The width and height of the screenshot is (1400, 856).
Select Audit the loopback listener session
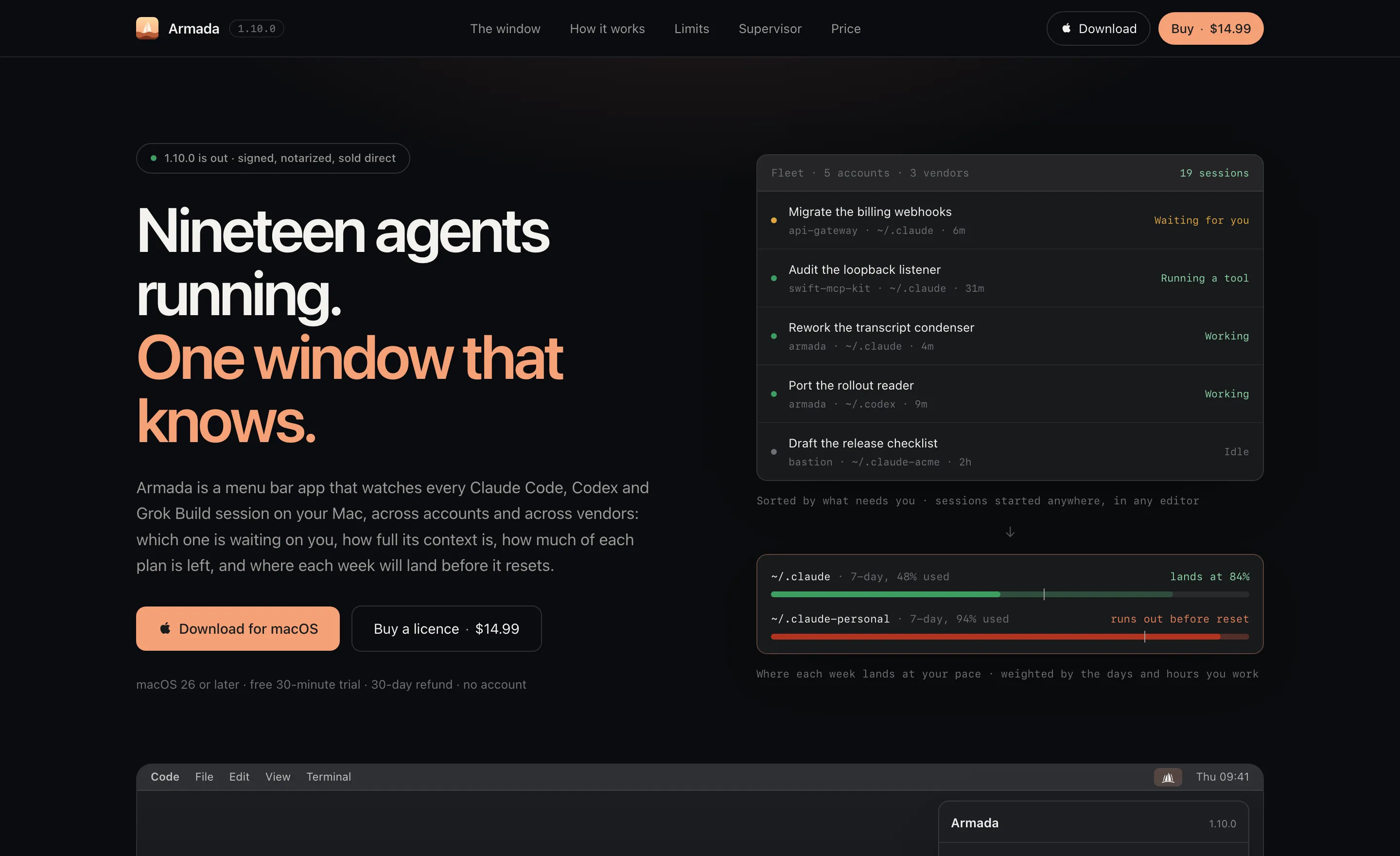(x=1010, y=279)
